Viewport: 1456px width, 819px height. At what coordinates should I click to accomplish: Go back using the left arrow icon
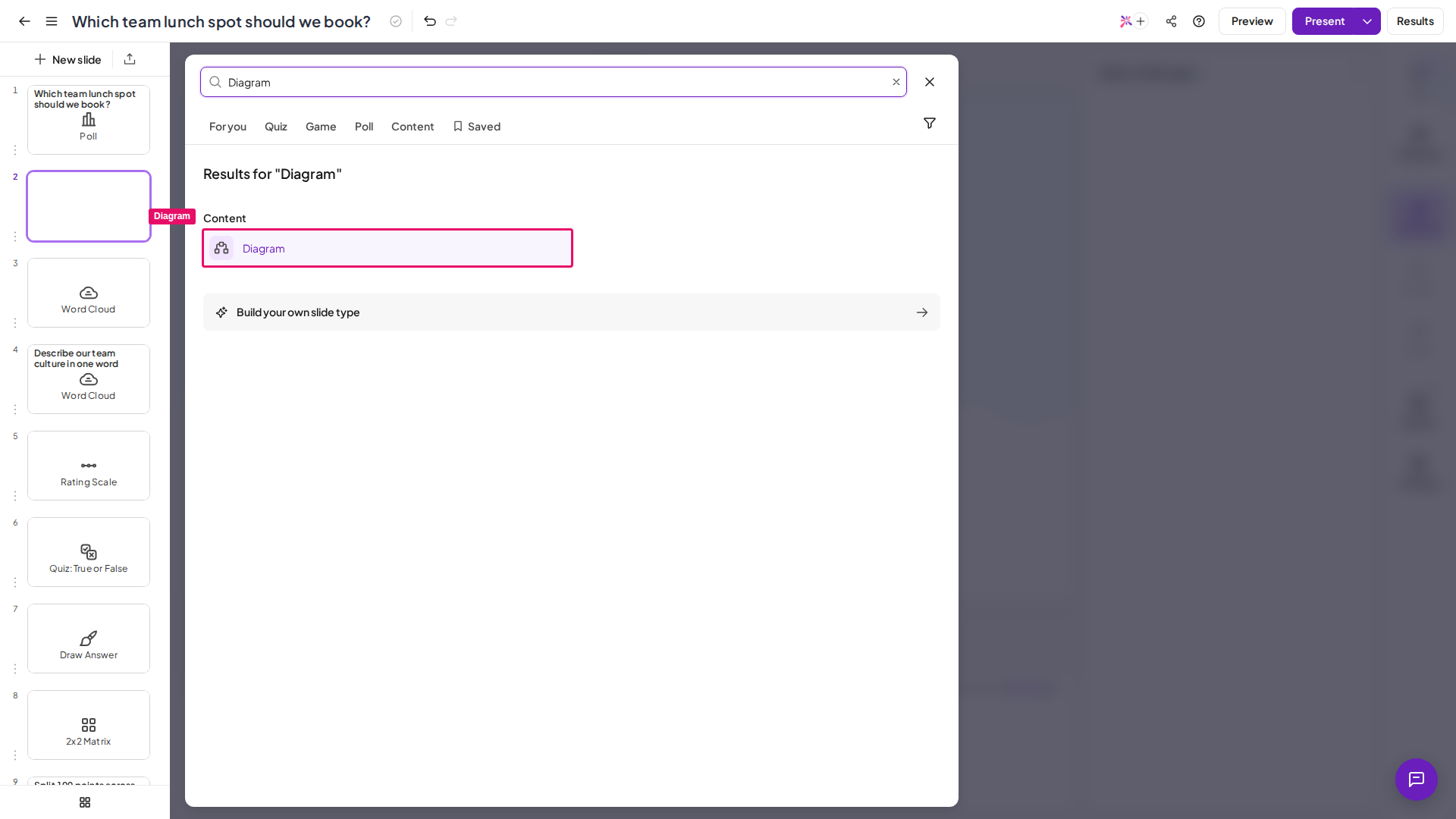tap(24, 21)
